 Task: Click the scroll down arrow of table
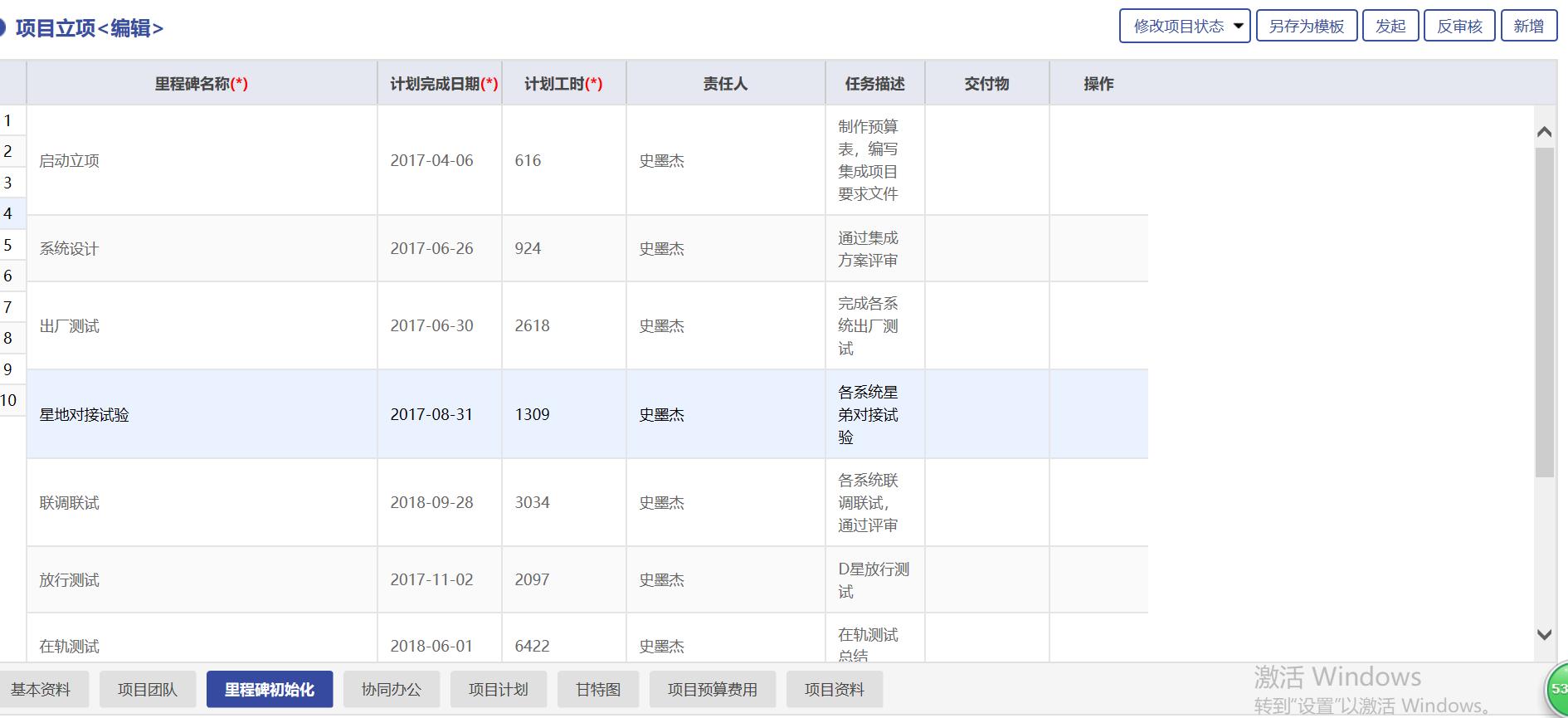[1544, 635]
